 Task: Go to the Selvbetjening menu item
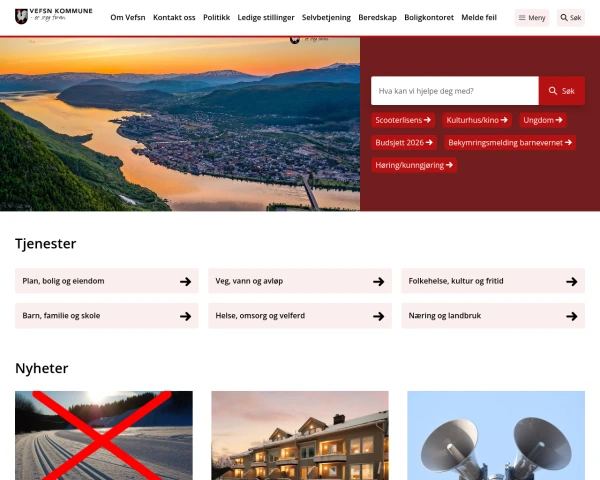pyautogui.click(x=326, y=18)
